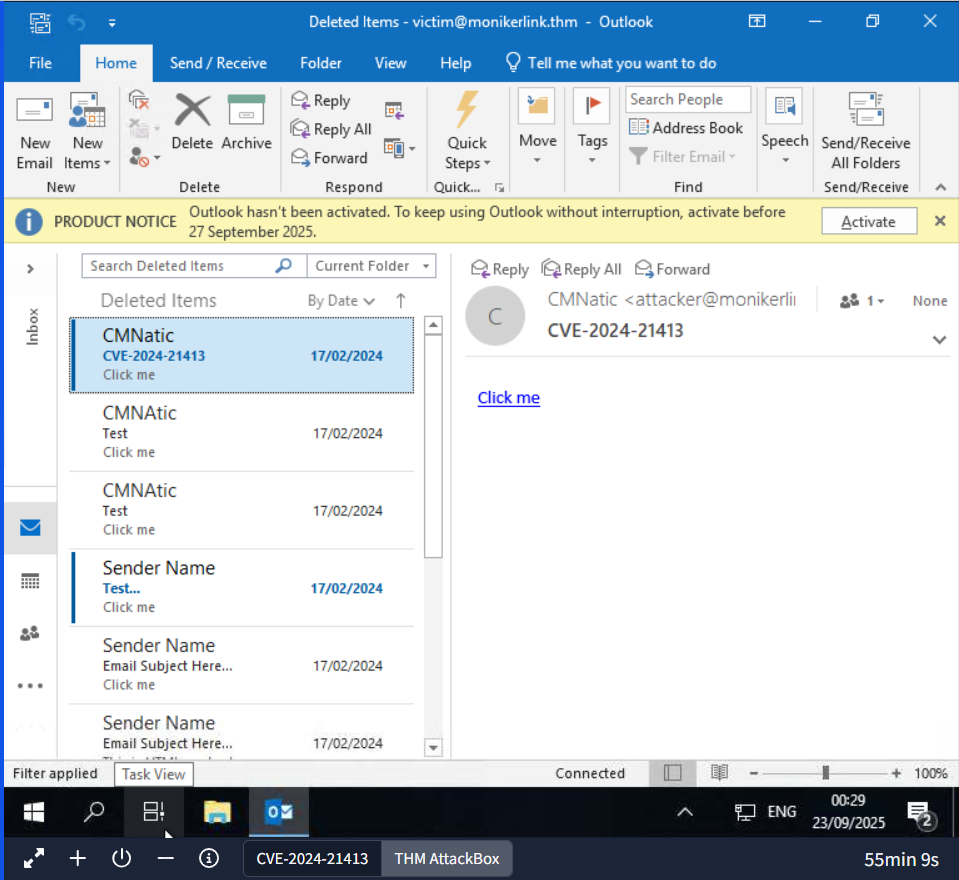This screenshot has width=959, height=880.
Task: Open the recipients count dropdown
Action: point(862,301)
